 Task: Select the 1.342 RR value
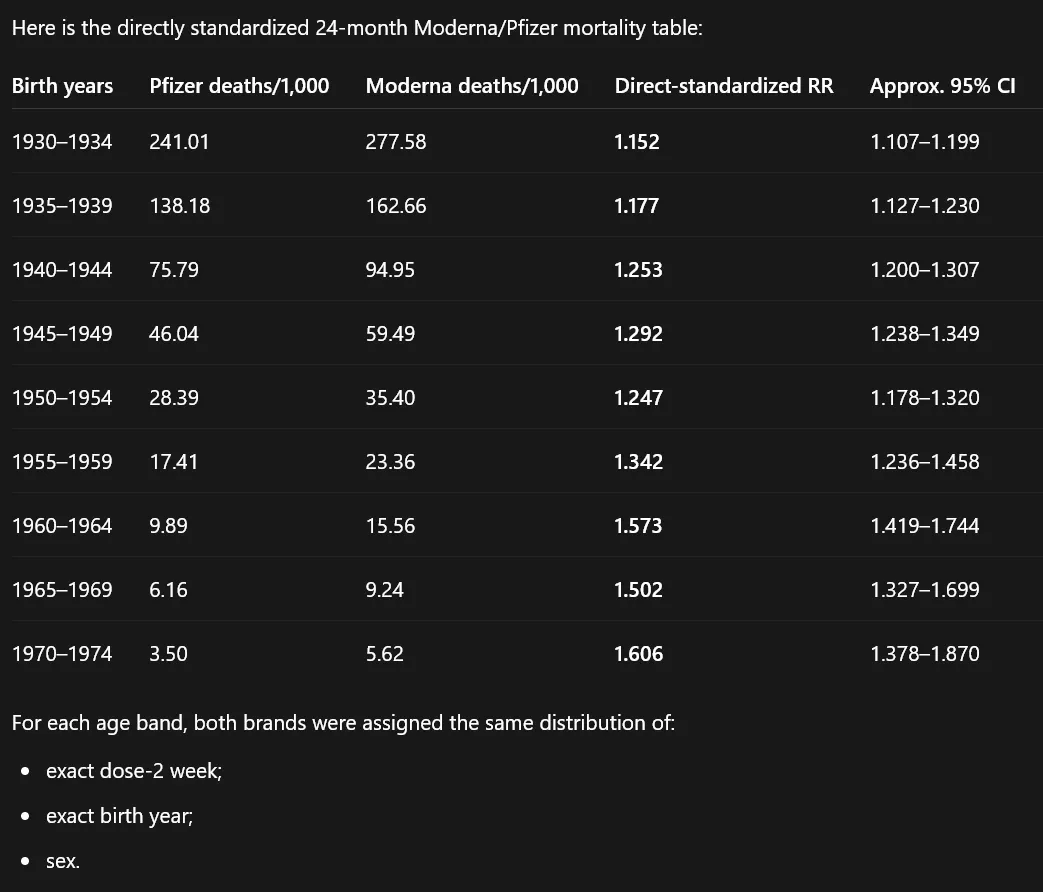[x=638, y=462]
